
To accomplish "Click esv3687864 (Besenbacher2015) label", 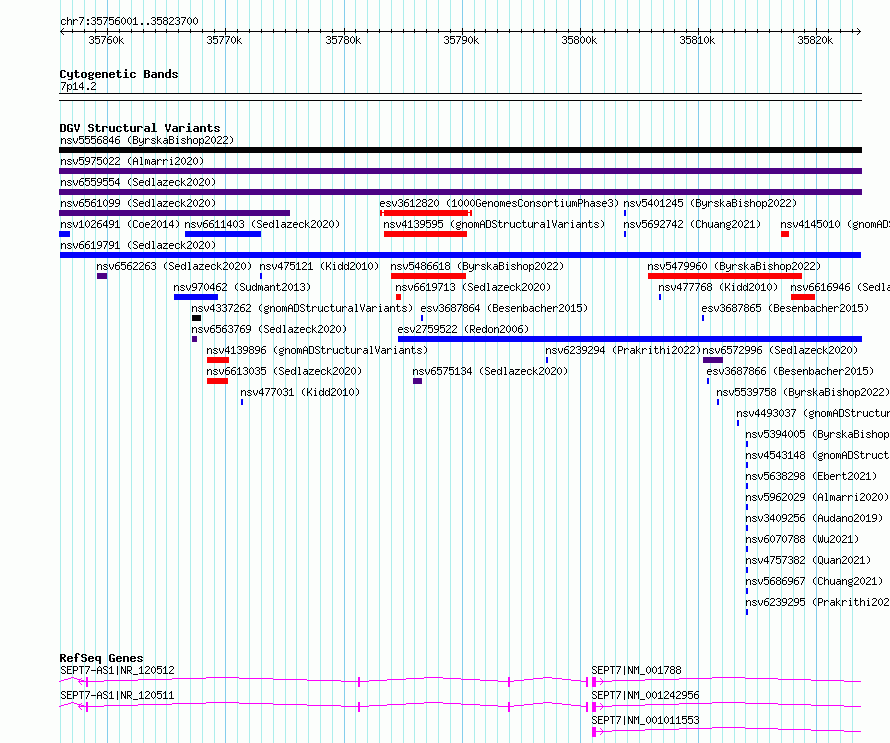I will (x=504, y=308).
